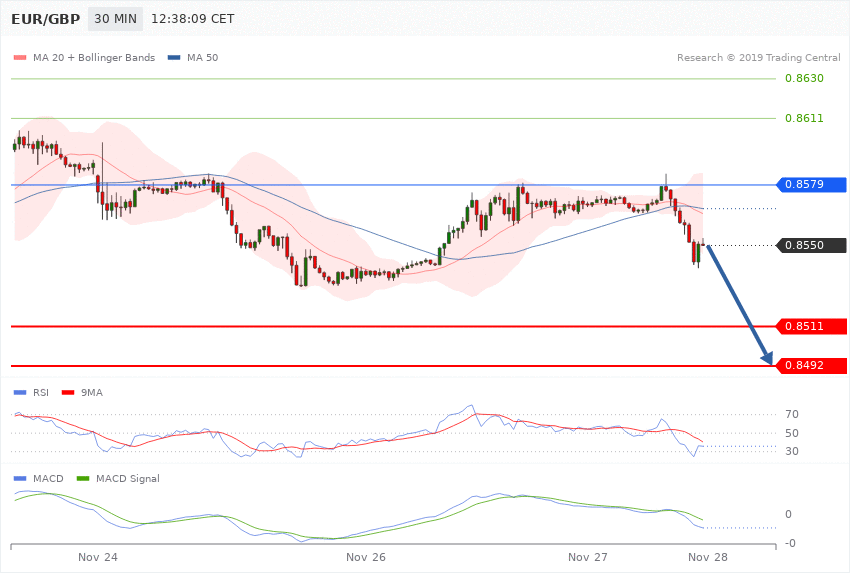The image size is (850, 576).
Task: Click the blue 0.8579 pivot price tag
Action: pyautogui.click(x=811, y=184)
